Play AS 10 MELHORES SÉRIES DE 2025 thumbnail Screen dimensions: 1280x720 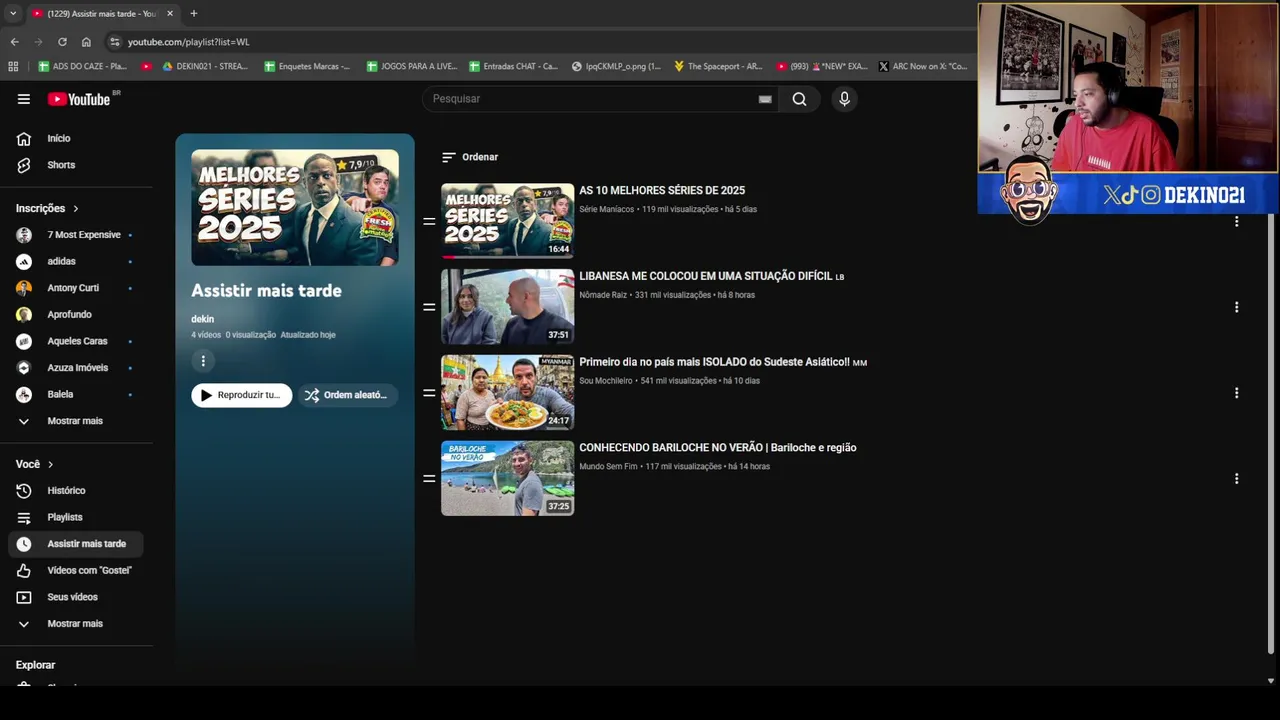(x=508, y=221)
